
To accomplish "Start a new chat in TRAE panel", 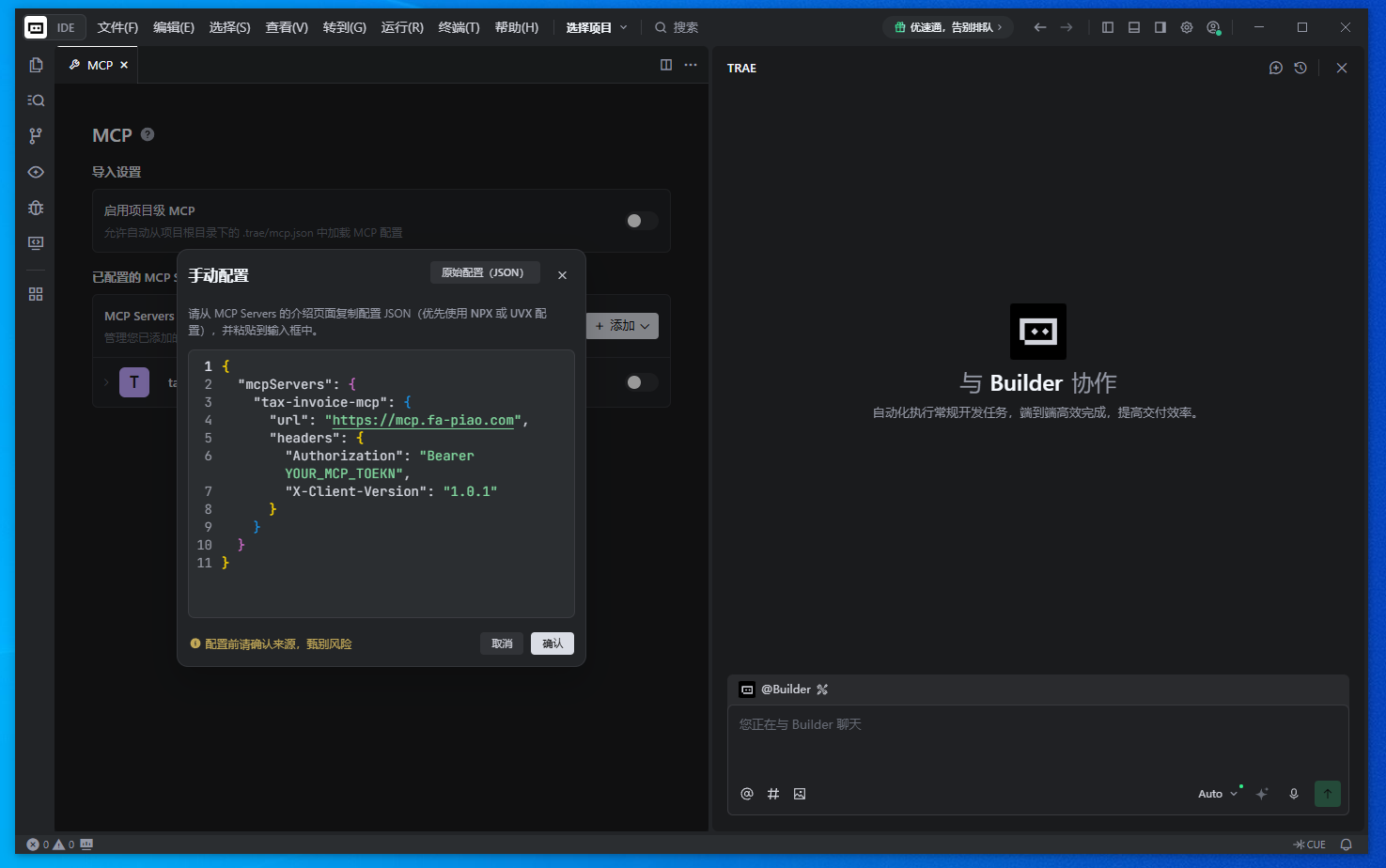I will click(x=1276, y=68).
